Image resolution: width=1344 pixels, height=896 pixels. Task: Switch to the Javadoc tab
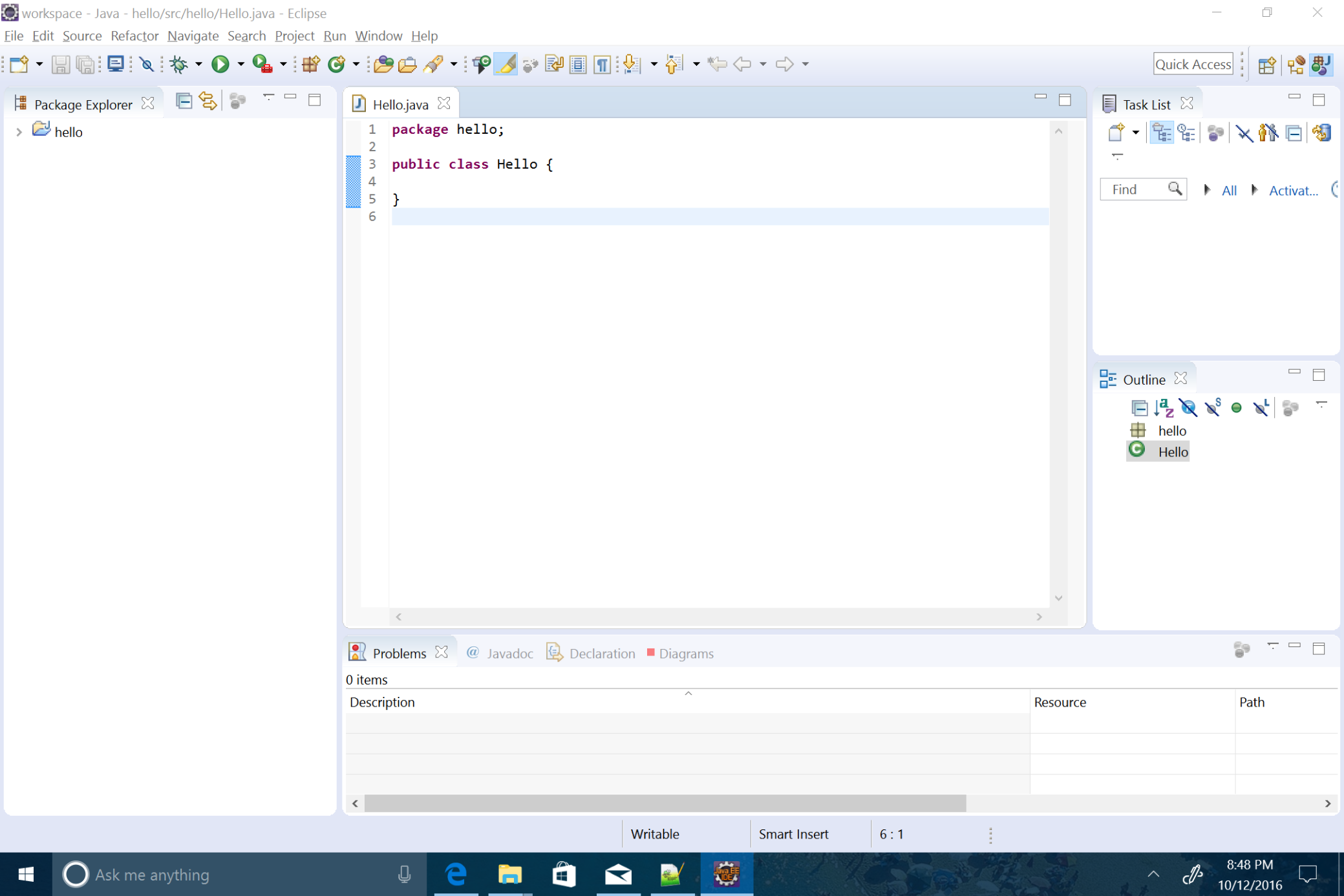tap(500, 653)
